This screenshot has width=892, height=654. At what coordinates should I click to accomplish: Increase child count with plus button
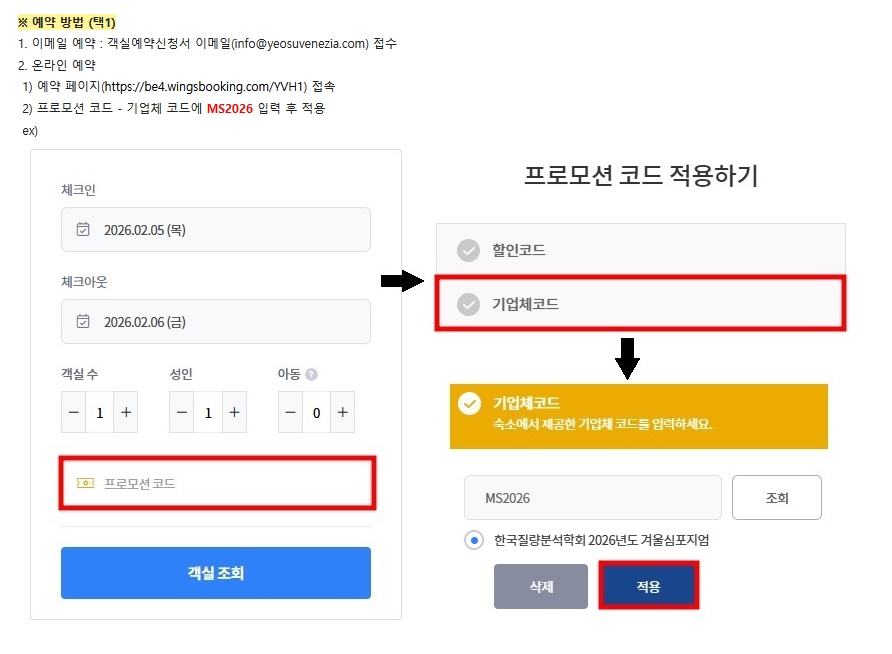point(342,412)
